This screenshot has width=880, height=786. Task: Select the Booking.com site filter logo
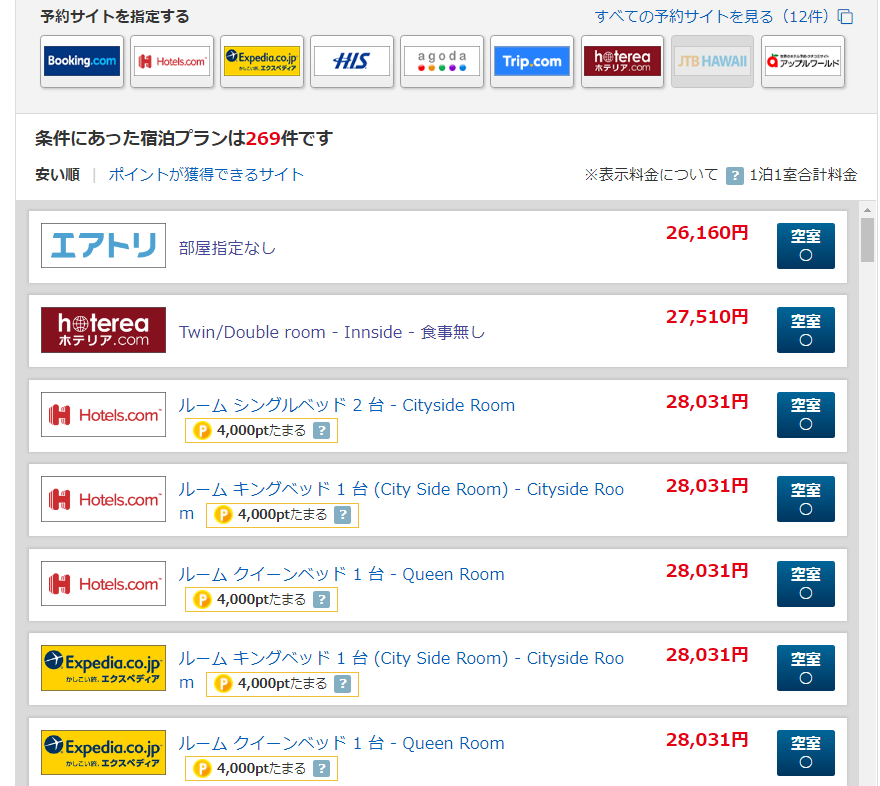(x=82, y=61)
